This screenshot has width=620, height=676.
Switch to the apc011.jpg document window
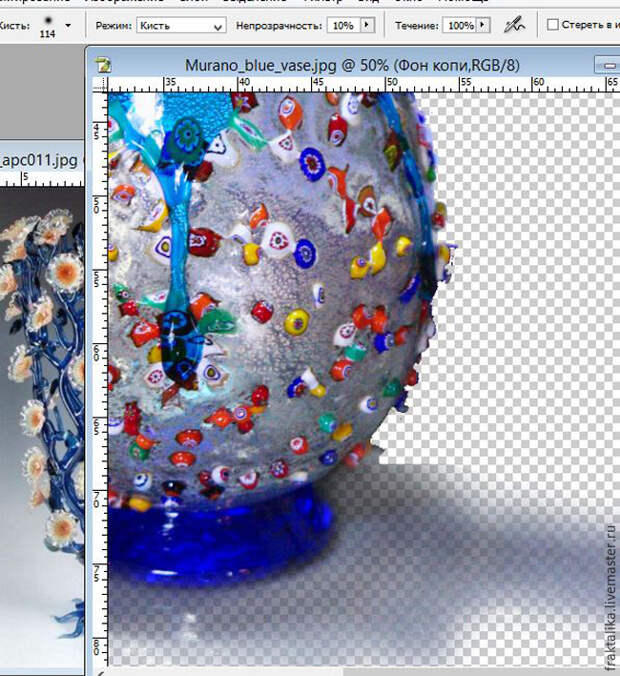click(40, 158)
